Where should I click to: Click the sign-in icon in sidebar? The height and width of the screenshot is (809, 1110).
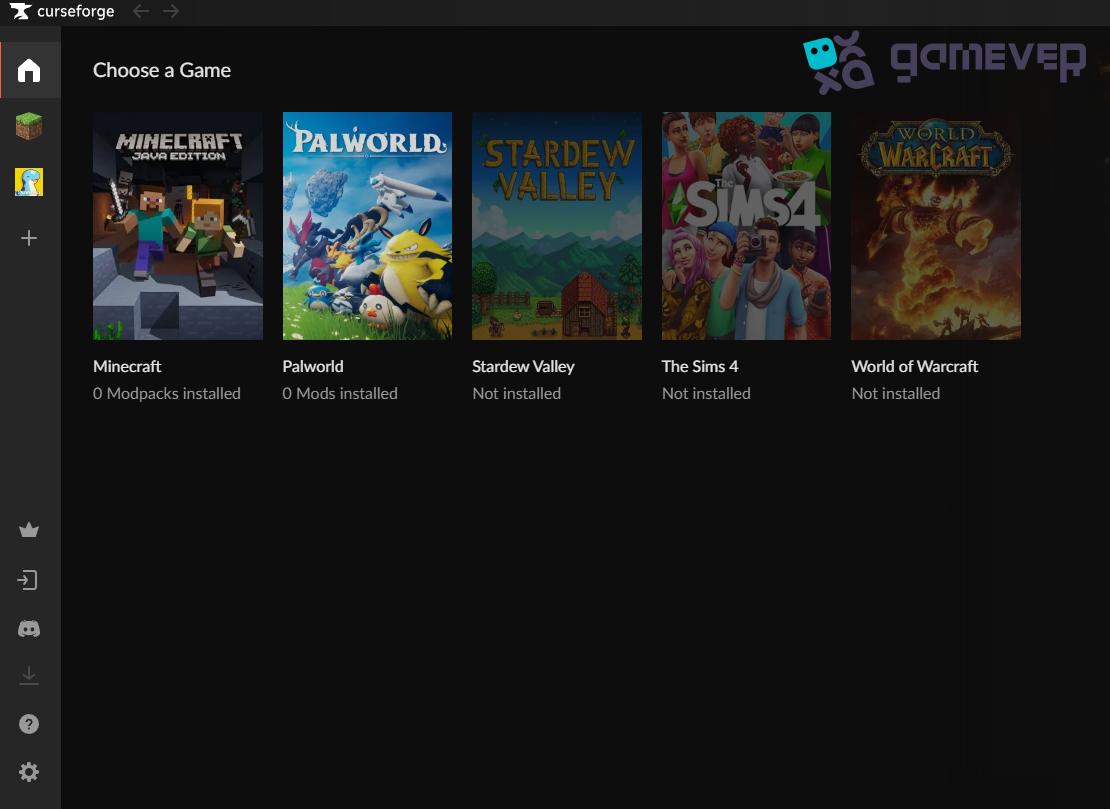click(x=28, y=579)
